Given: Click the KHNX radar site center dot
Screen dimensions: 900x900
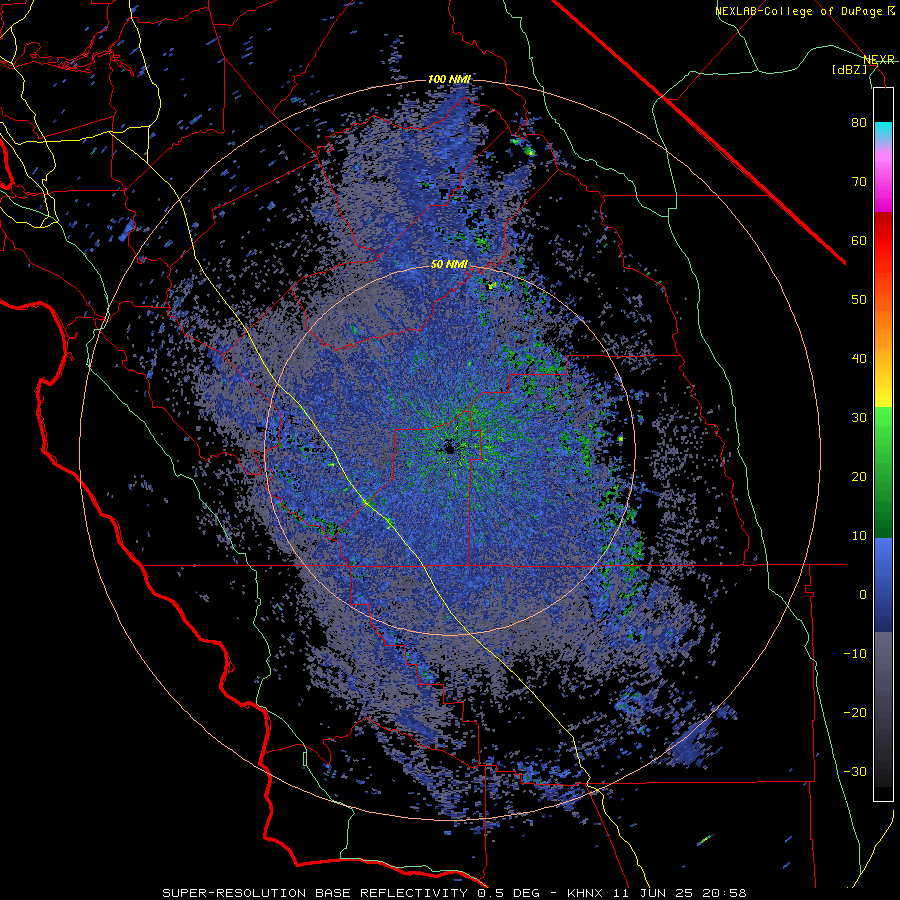Looking at the screenshot, I should click(x=449, y=448).
